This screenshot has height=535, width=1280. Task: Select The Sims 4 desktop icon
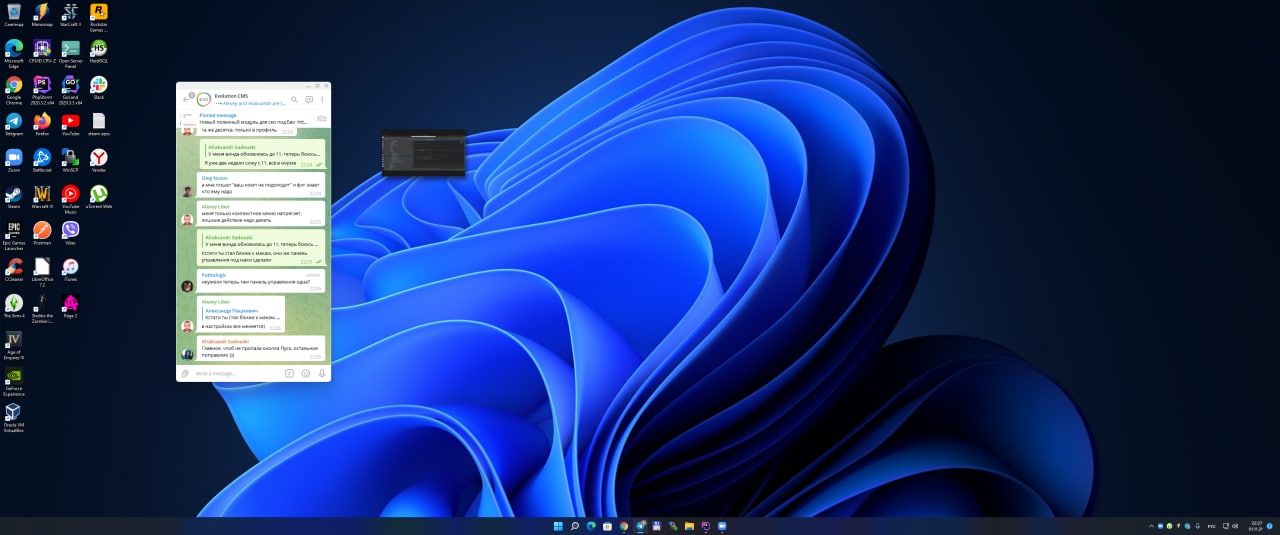(x=13, y=306)
